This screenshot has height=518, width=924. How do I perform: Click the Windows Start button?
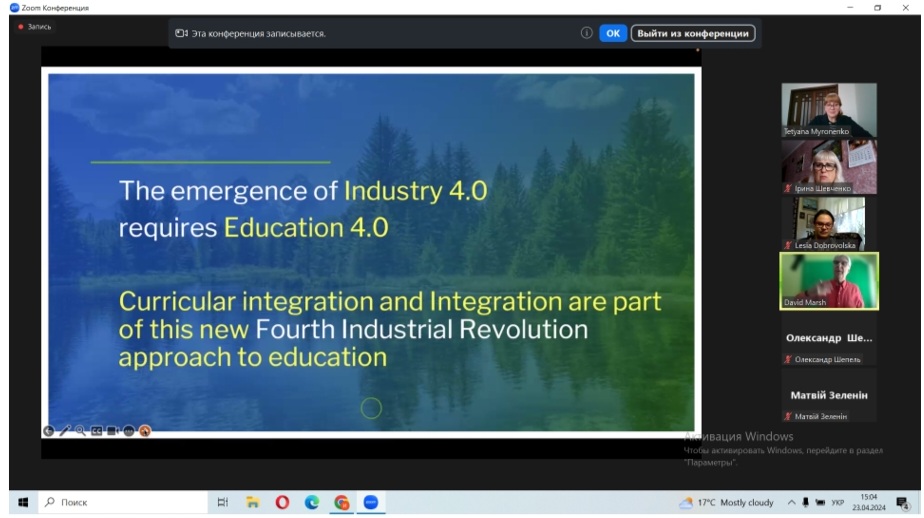(x=22, y=503)
